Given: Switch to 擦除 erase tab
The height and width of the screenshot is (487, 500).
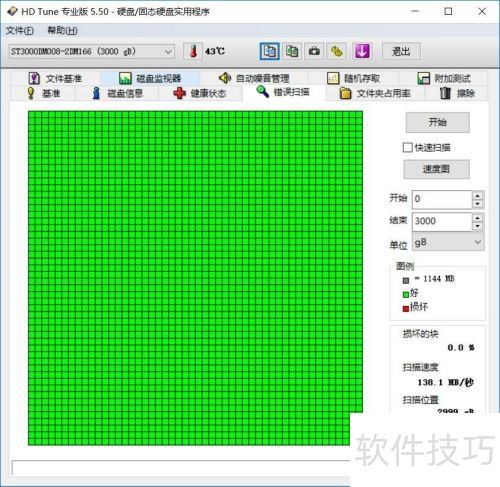Looking at the screenshot, I should click(457, 93).
